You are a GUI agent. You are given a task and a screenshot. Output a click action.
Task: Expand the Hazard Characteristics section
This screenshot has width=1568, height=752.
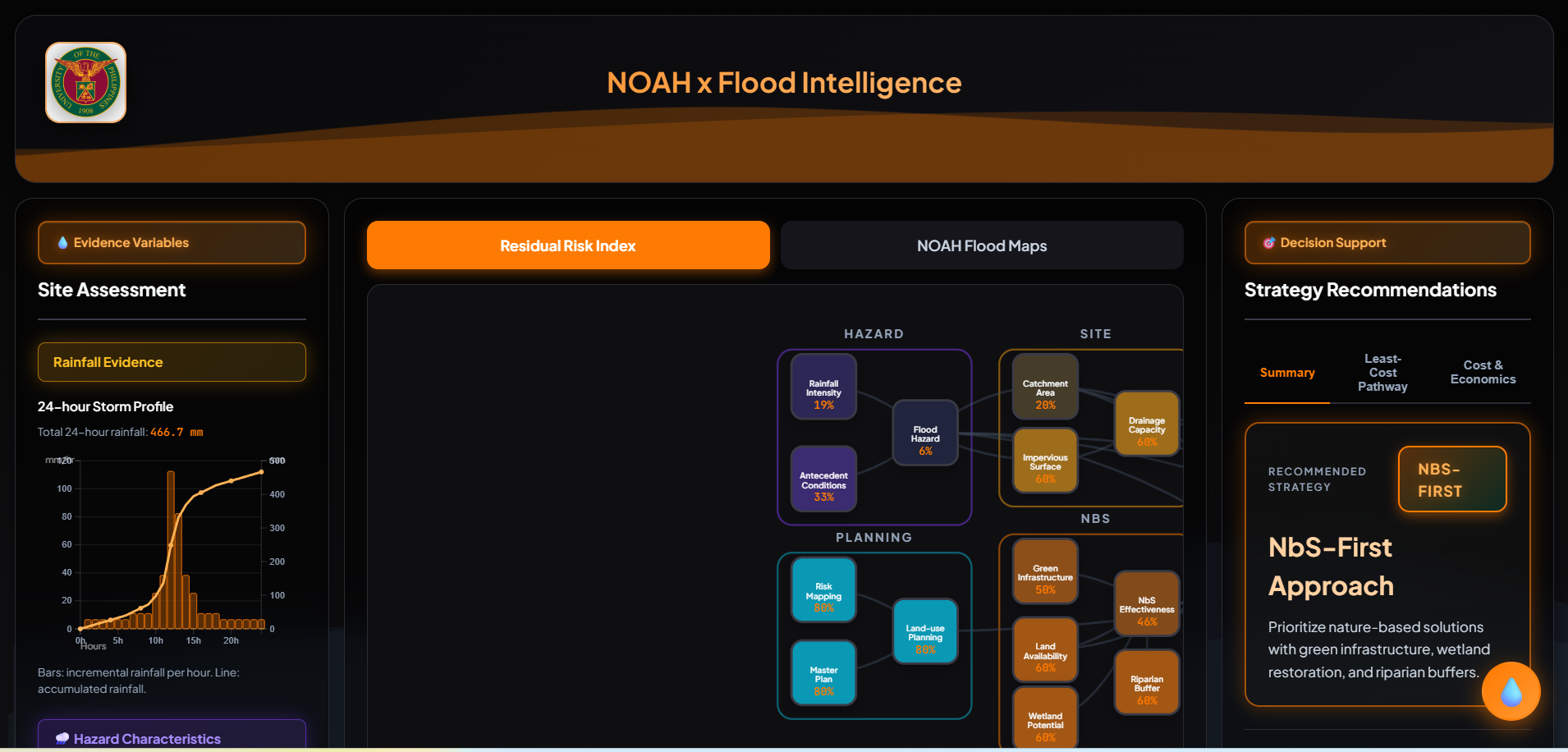(x=172, y=736)
